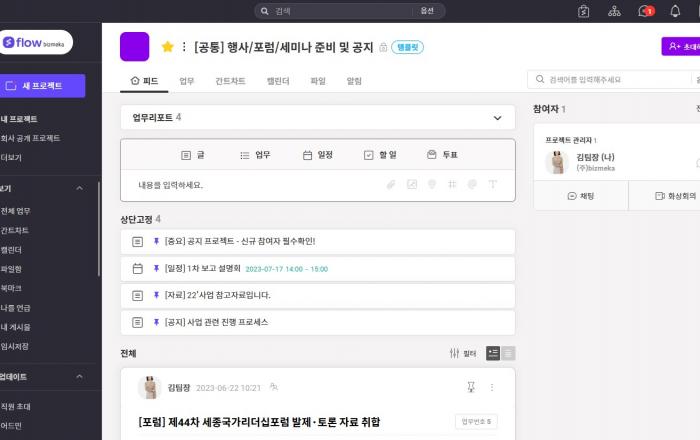700x440 pixels.
Task: Open Admin in sidebar
Action: pyautogui.click(x=11, y=426)
